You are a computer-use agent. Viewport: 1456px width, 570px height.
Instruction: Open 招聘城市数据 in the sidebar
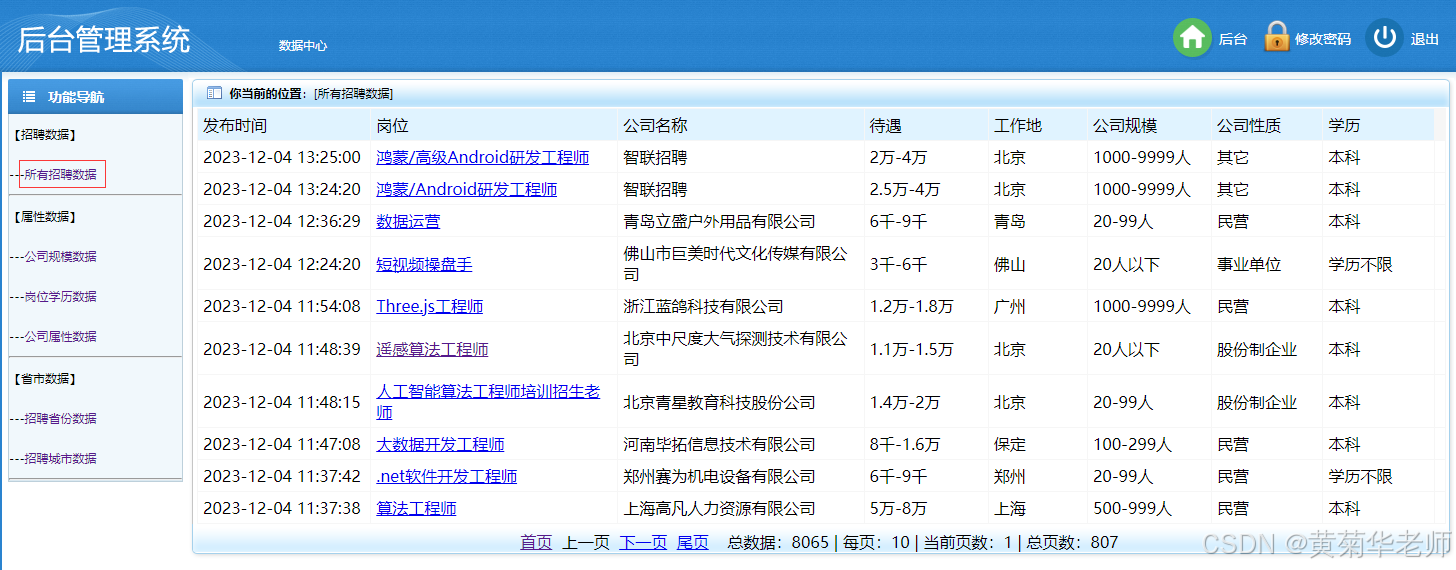61,458
